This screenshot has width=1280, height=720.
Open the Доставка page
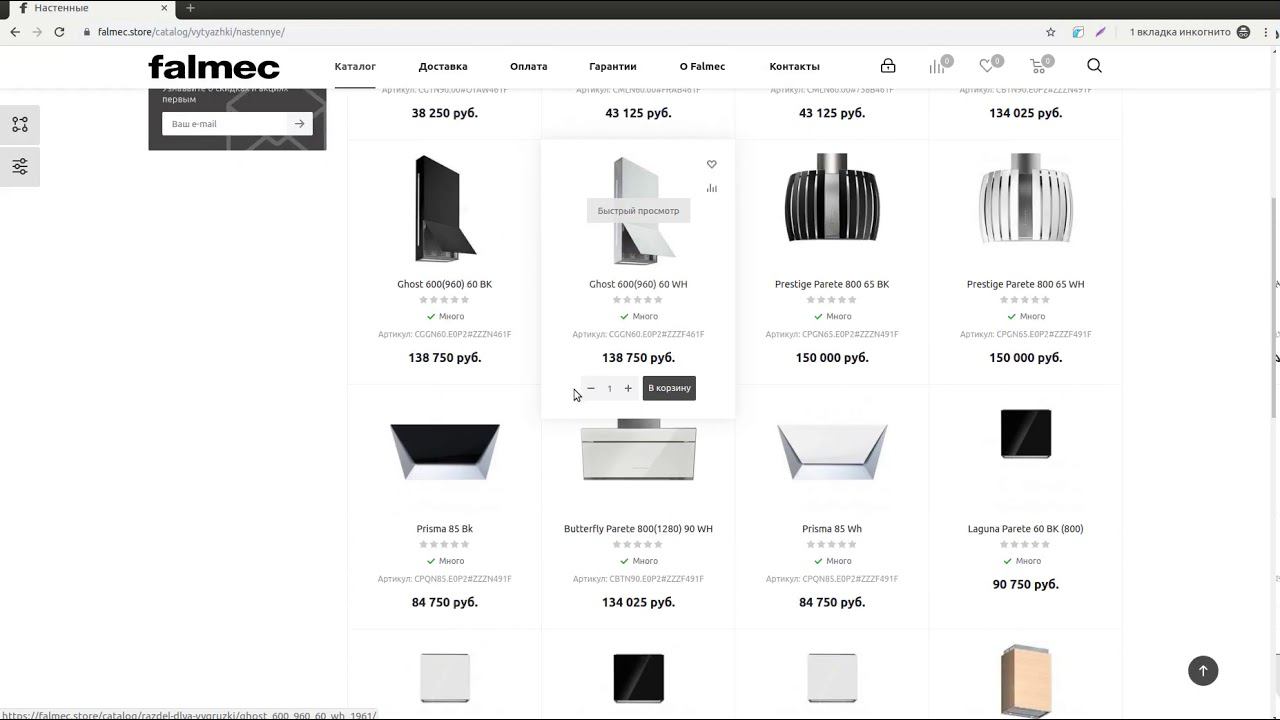point(443,66)
